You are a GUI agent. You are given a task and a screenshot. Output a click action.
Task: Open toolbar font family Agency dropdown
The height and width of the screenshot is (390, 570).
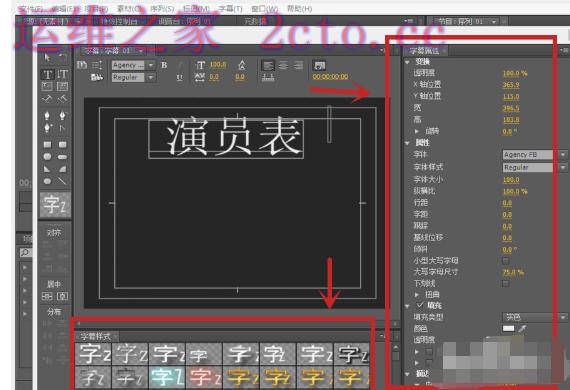pos(150,65)
